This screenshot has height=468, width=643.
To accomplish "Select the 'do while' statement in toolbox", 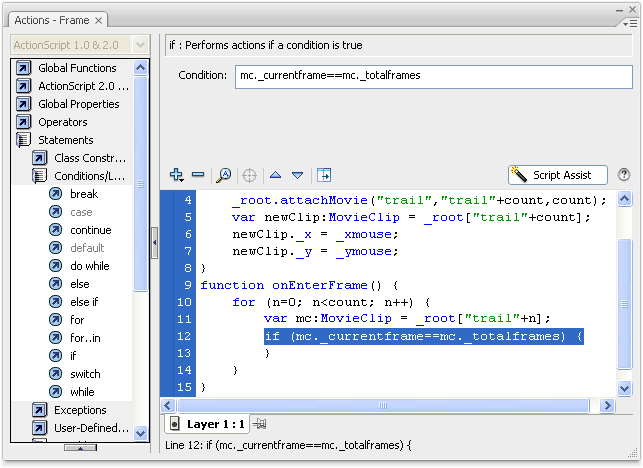I will tap(89, 266).
